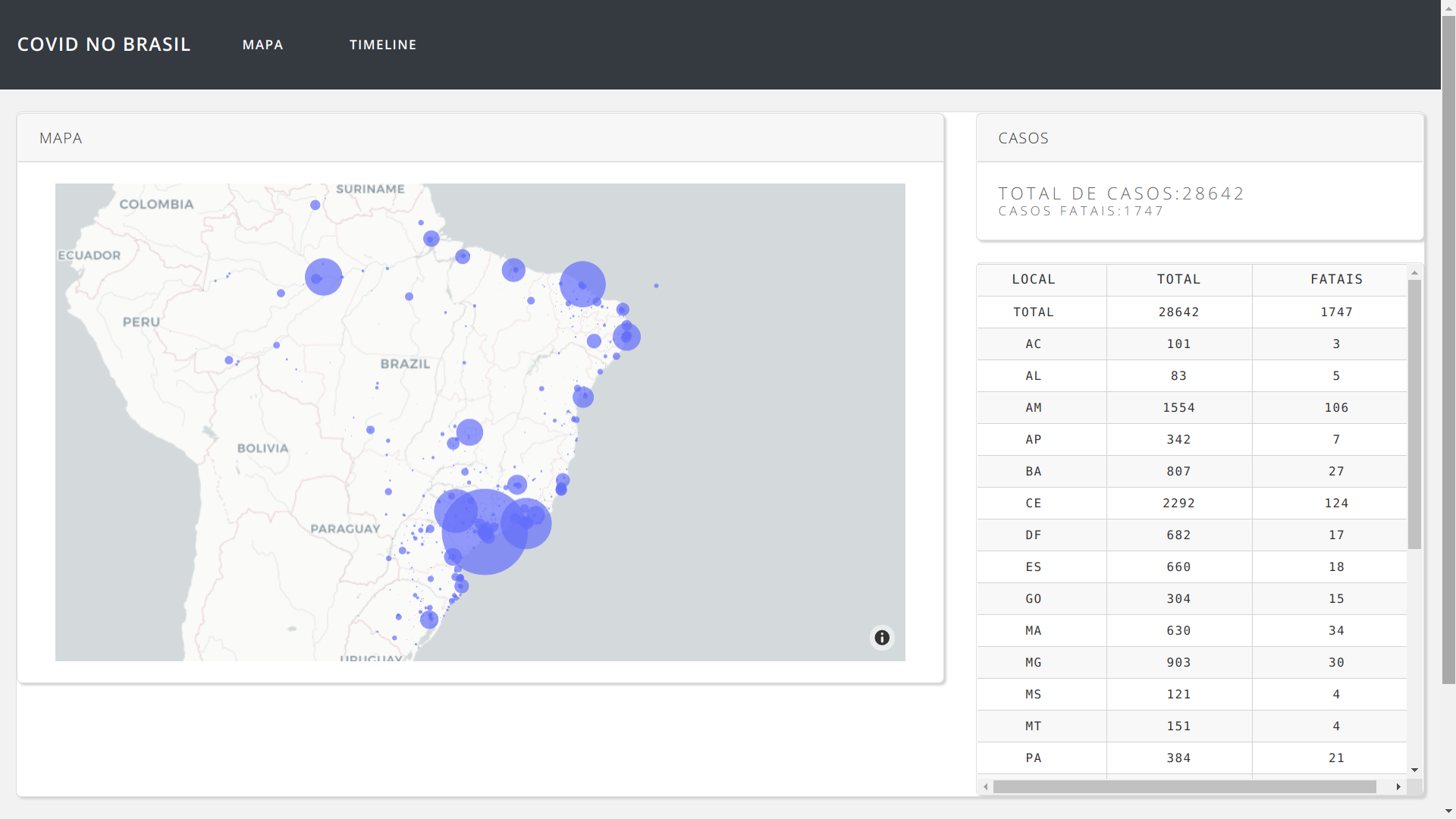
Task: Click the page scrollbar down arrow
Action: (1448, 811)
